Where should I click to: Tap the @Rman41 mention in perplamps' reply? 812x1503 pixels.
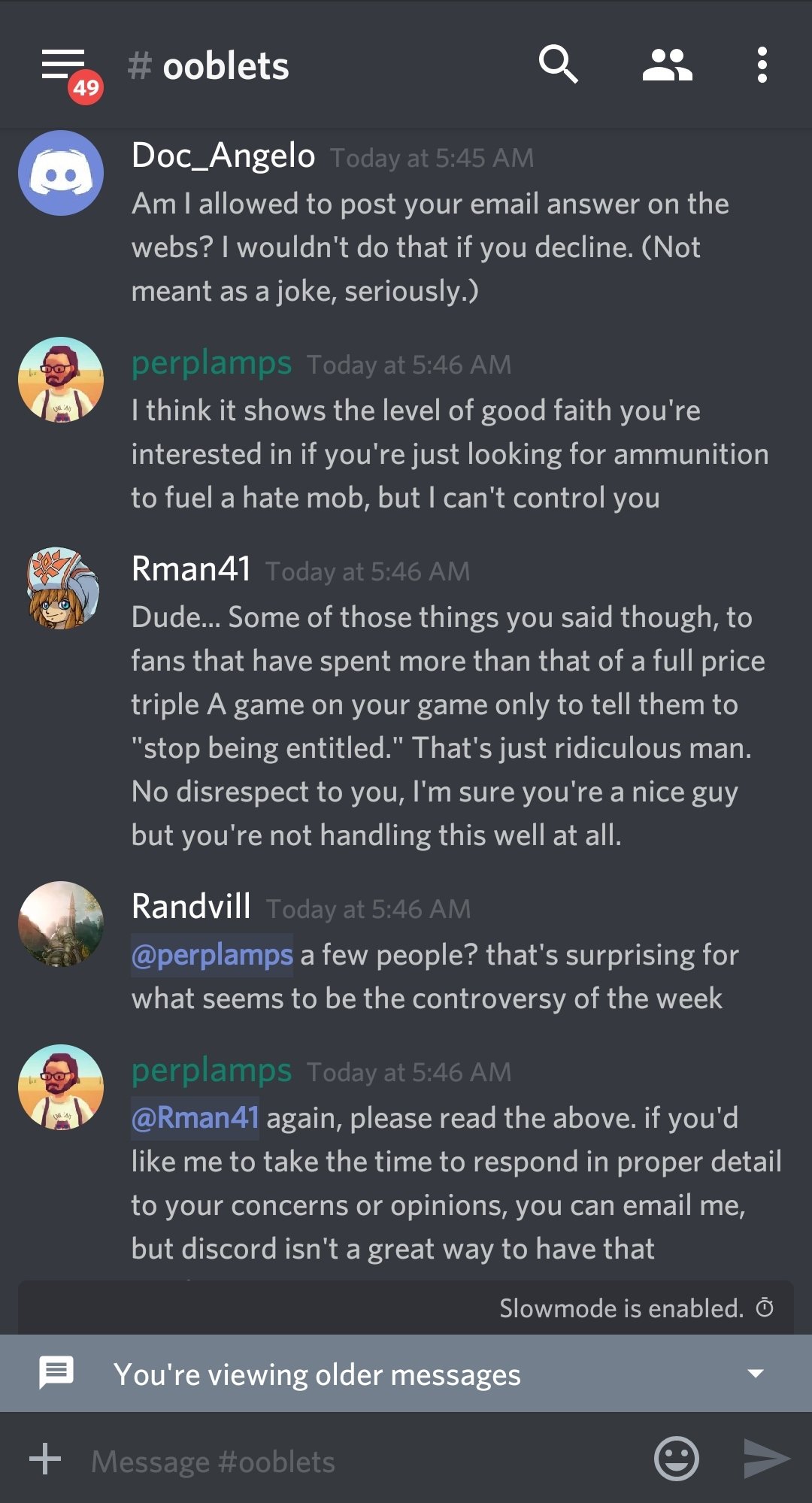pyautogui.click(x=195, y=1118)
